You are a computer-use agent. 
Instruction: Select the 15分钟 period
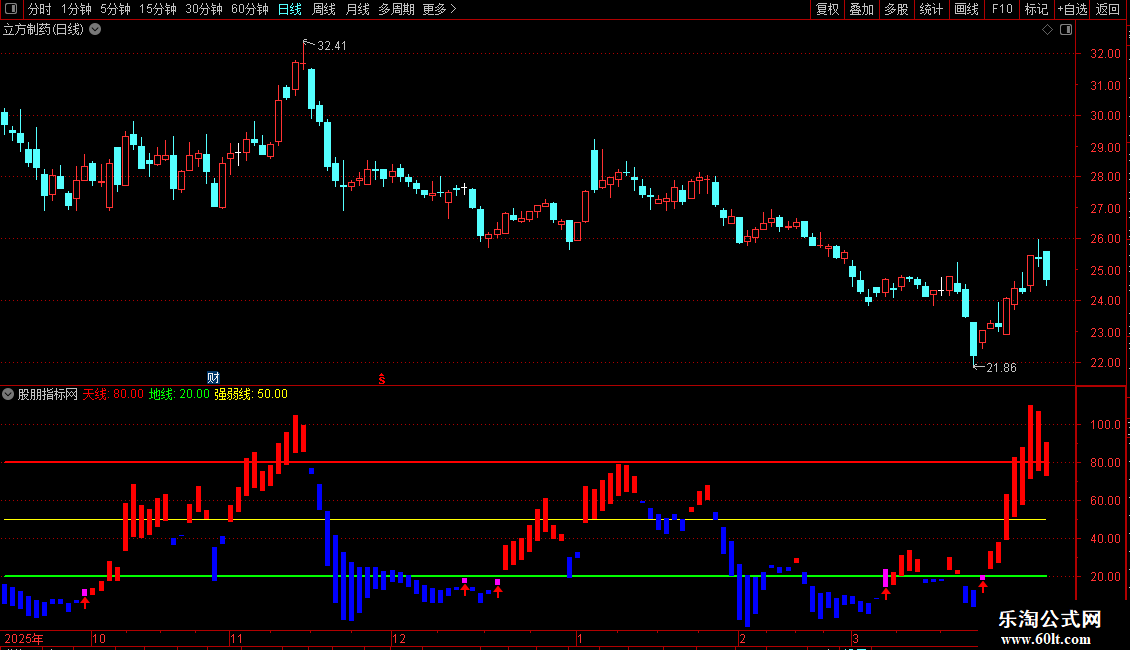pyautogui.click(x=157, y=9)
